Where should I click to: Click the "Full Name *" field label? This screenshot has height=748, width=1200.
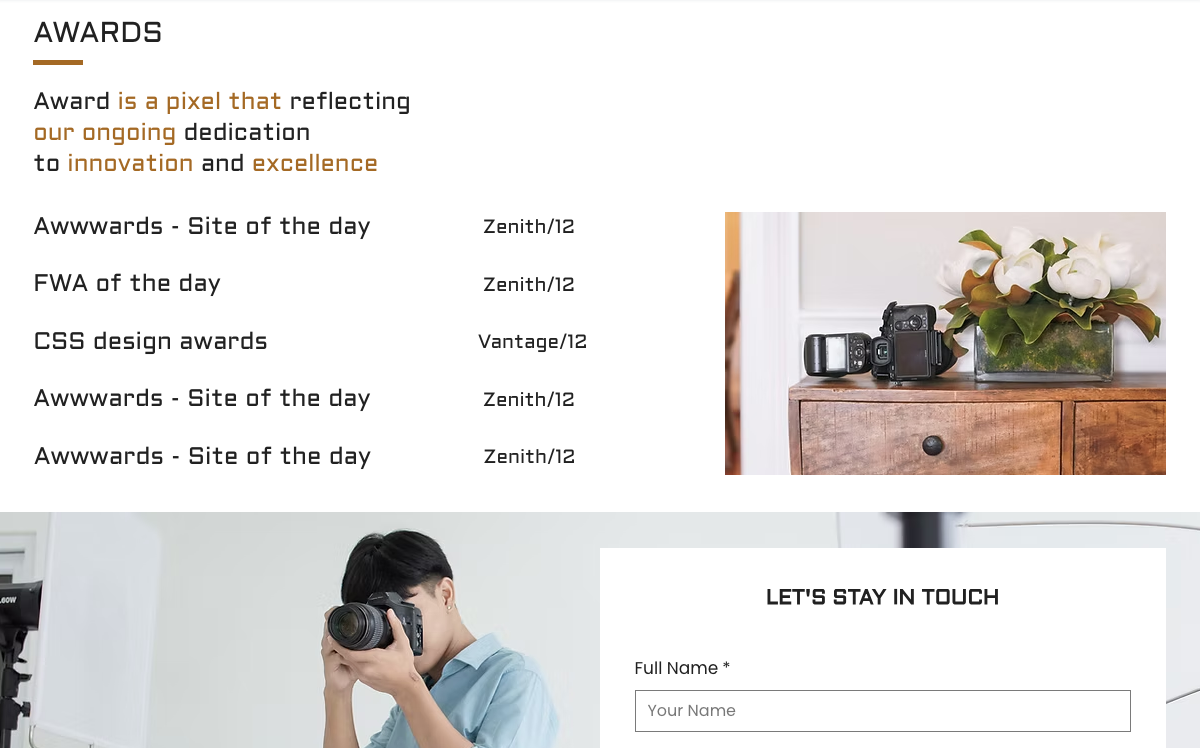pyautogui.click(x=683, y=668)
